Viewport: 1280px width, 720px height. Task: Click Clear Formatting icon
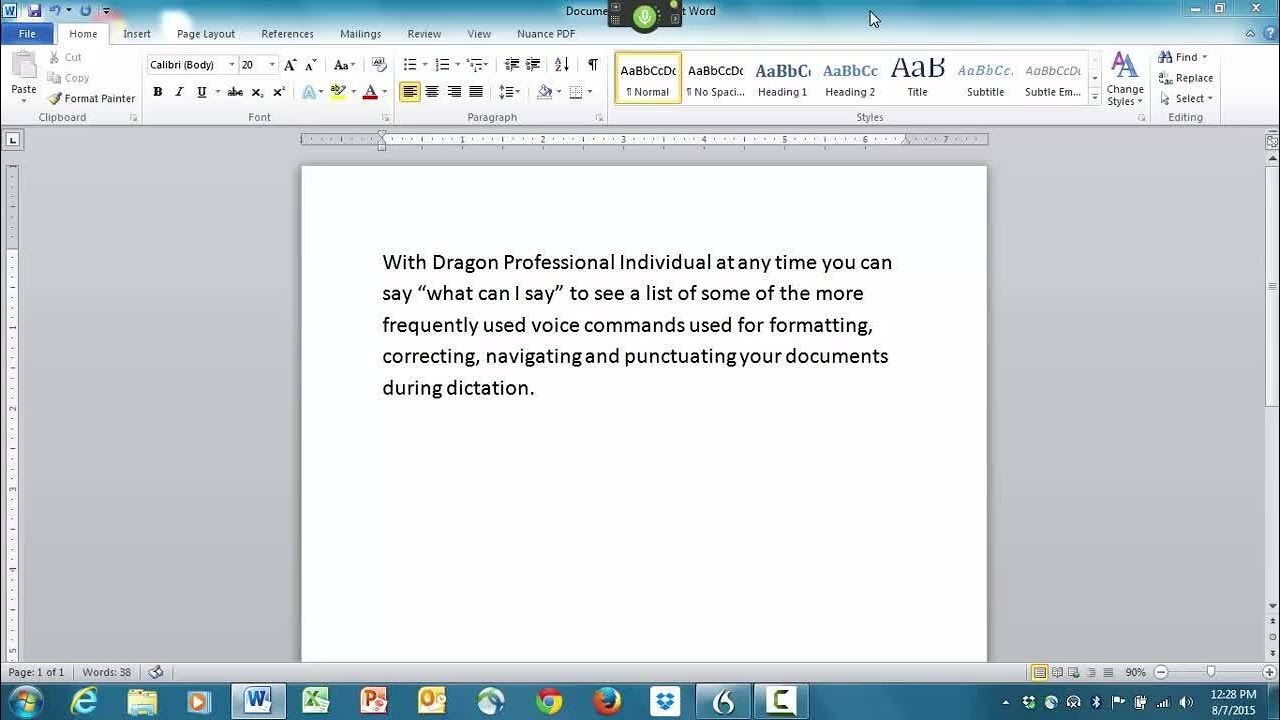[x=379, y=65]
